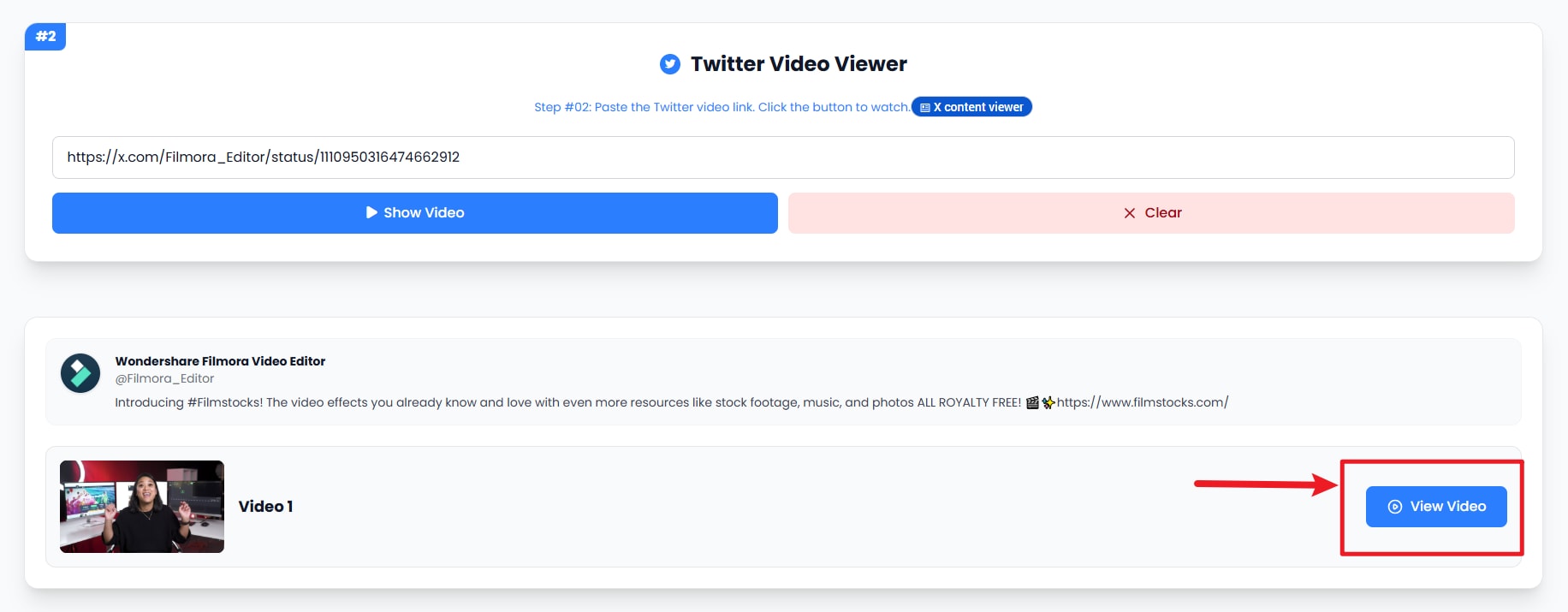Click the Twitter Video Viewer heading
Viewport: 1568px width, 612px height.
(x=799, y=64)
